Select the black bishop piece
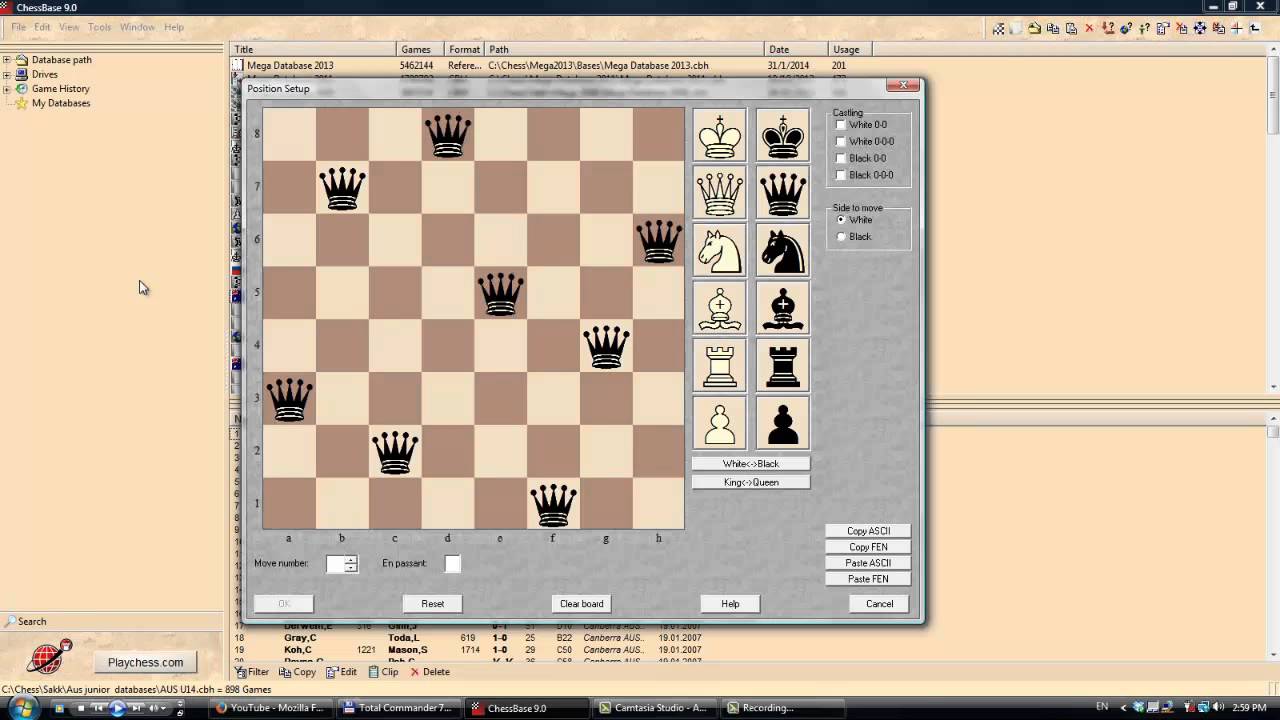The height and width of the screenshot is (720, 1280). [783, 307]
